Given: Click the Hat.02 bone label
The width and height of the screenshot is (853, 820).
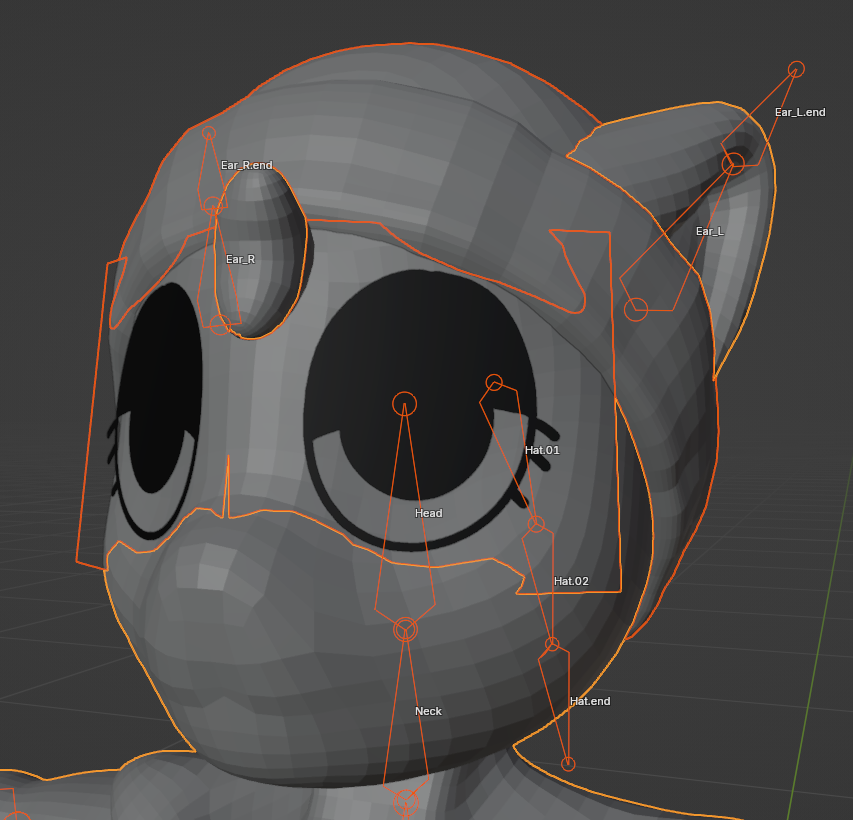Looking at the screenshot, I should [x=571, y=581].
